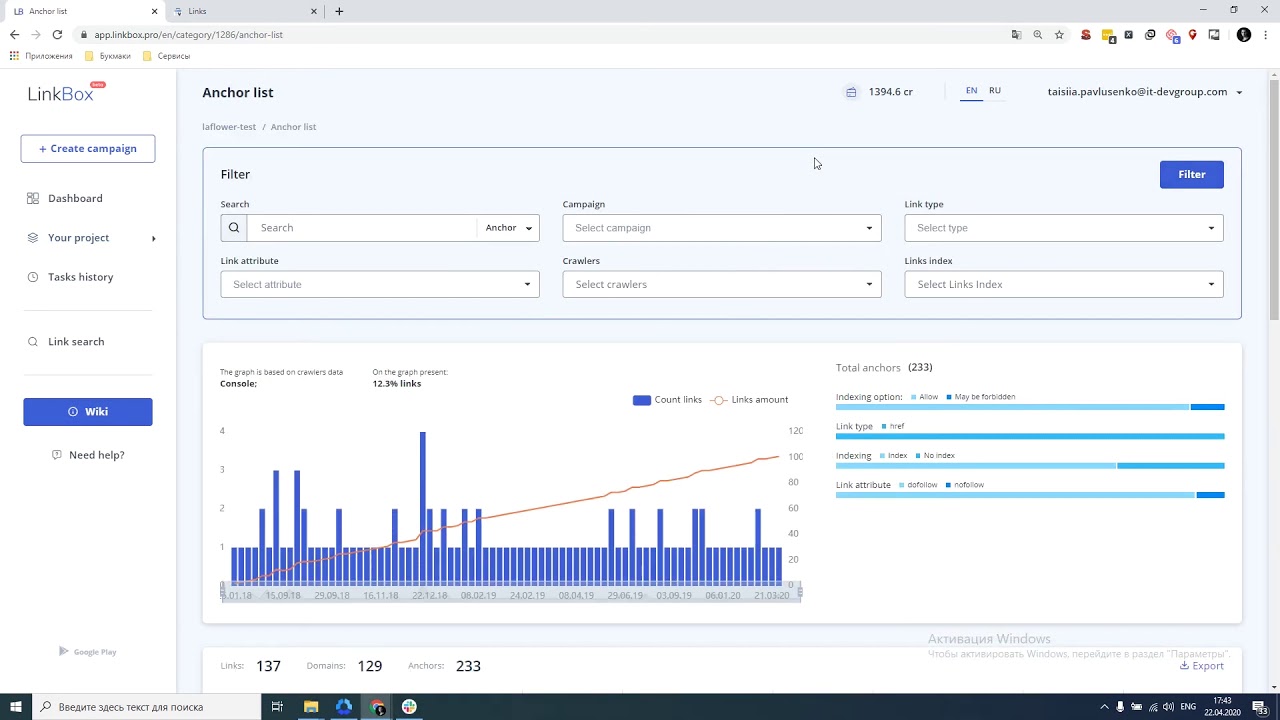Viewport: 1280px width, 720px height.
Task: Switch language to RU
Action: click(x=995, y=91)
